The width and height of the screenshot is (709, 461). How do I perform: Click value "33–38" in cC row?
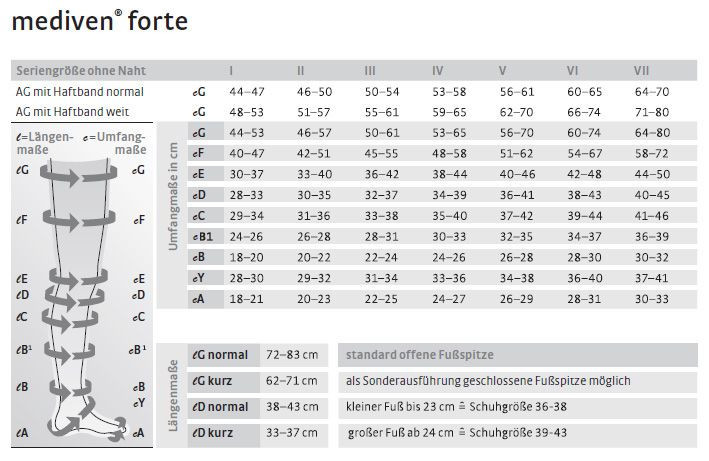(381, 216)
